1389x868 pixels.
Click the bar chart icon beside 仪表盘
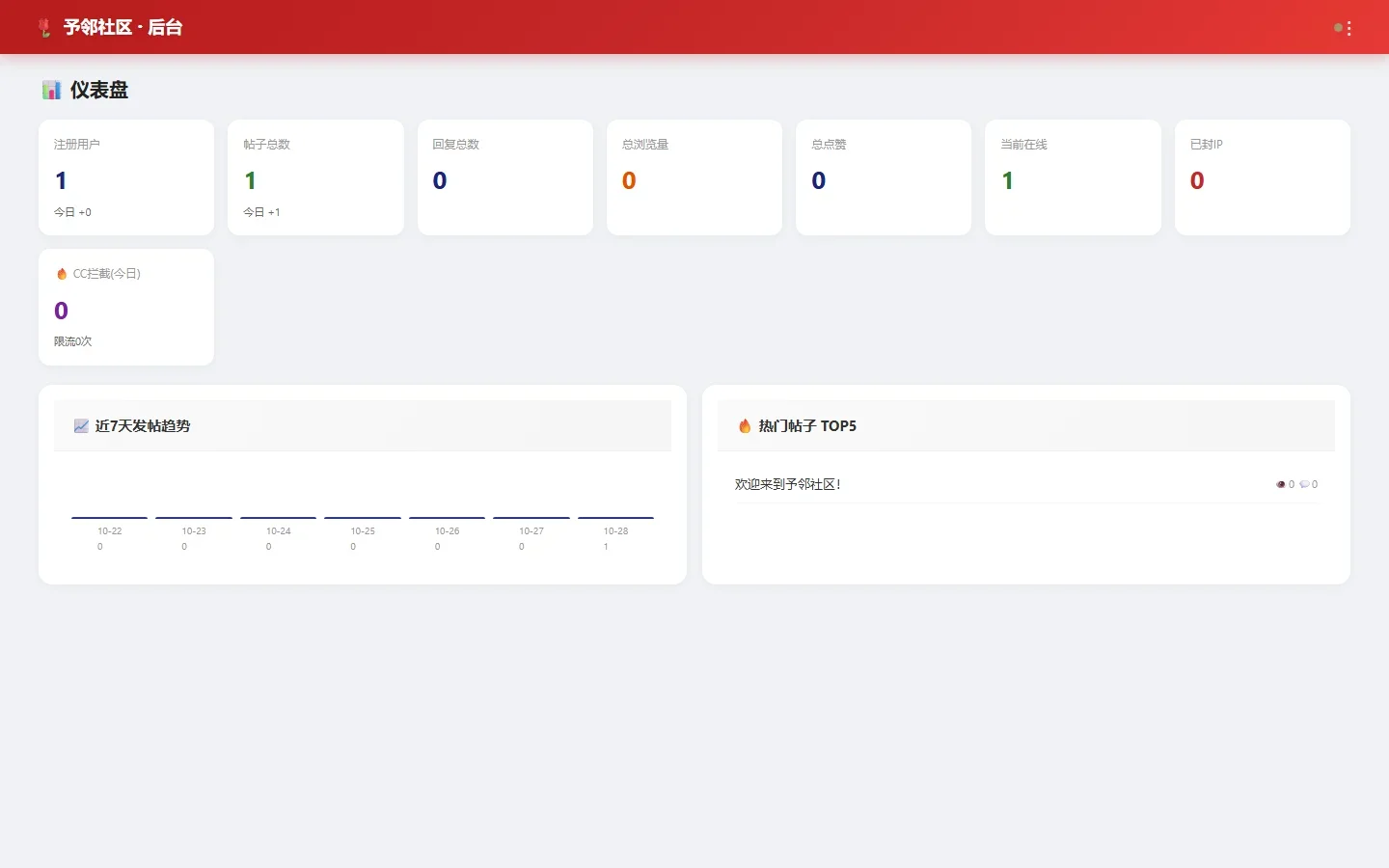click(51, 90)
